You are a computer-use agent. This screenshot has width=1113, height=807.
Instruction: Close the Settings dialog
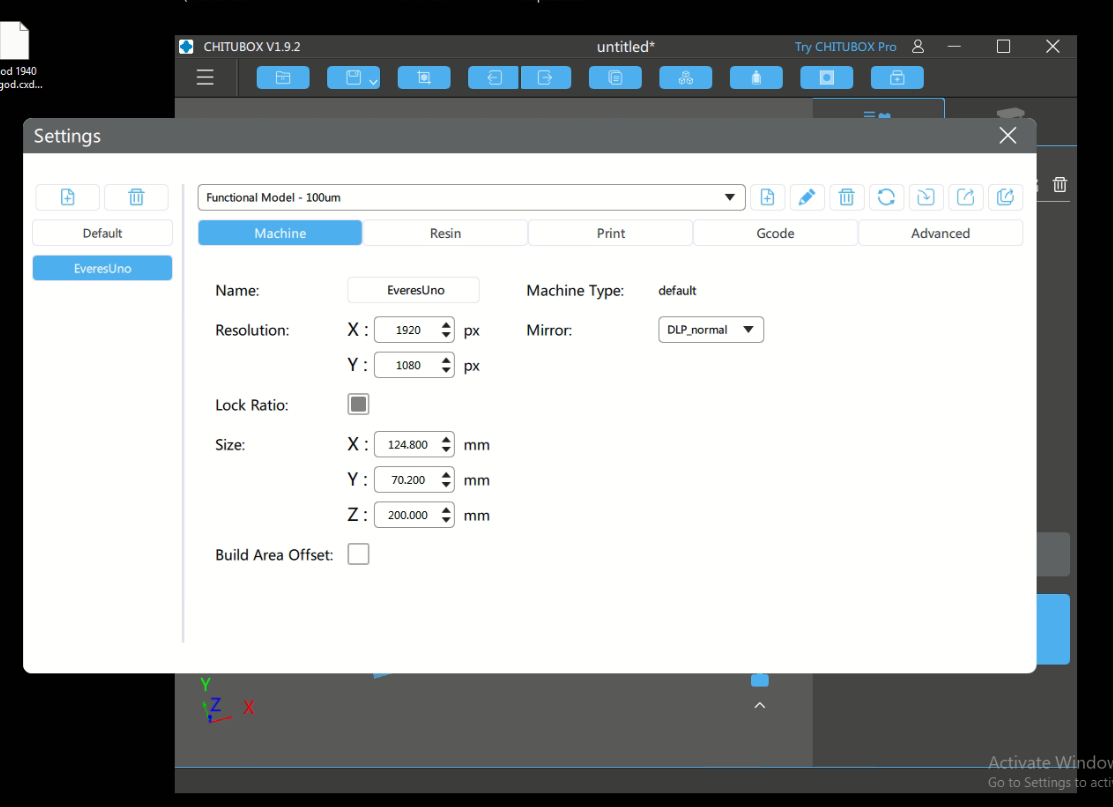1007,136
